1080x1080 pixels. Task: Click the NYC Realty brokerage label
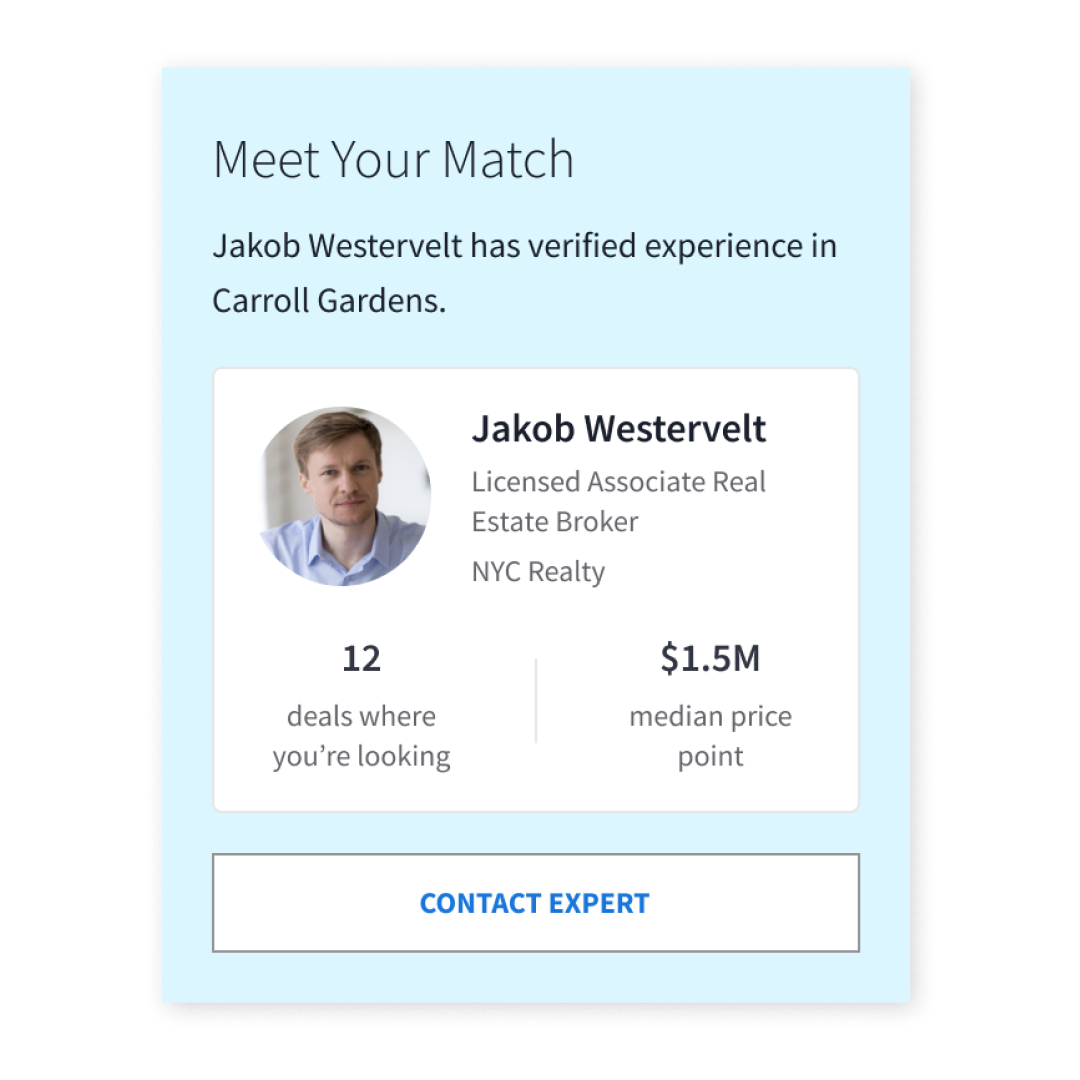(x=538, y=572)
